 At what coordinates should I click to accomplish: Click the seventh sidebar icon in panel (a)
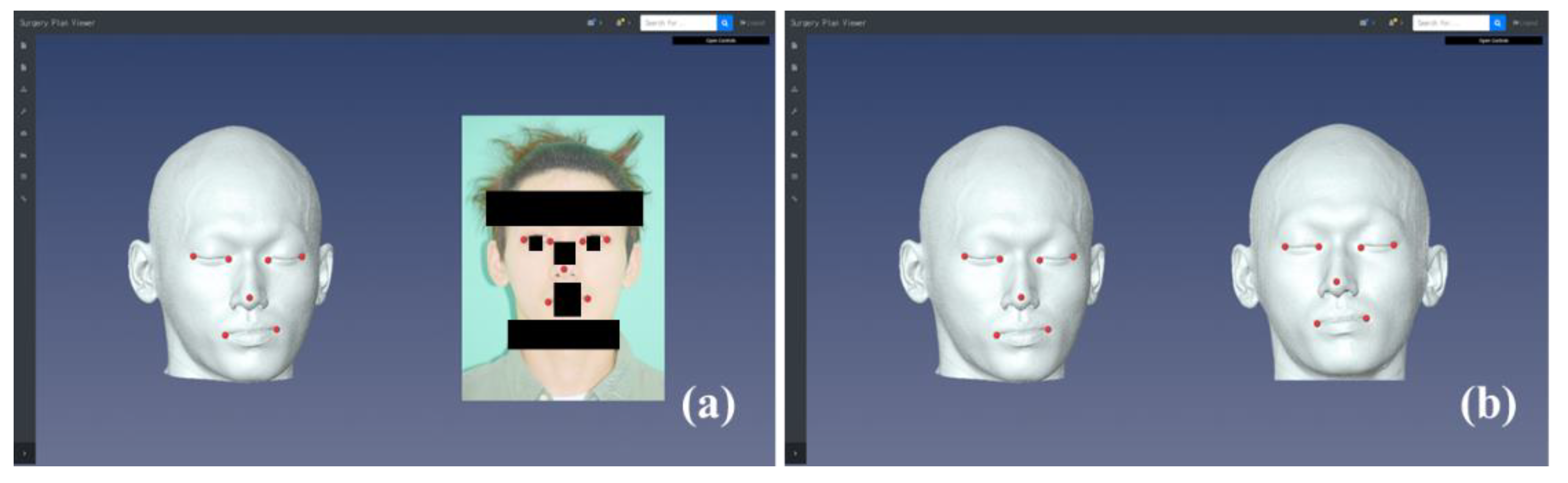pyautogui.click(x=24, y=177)
